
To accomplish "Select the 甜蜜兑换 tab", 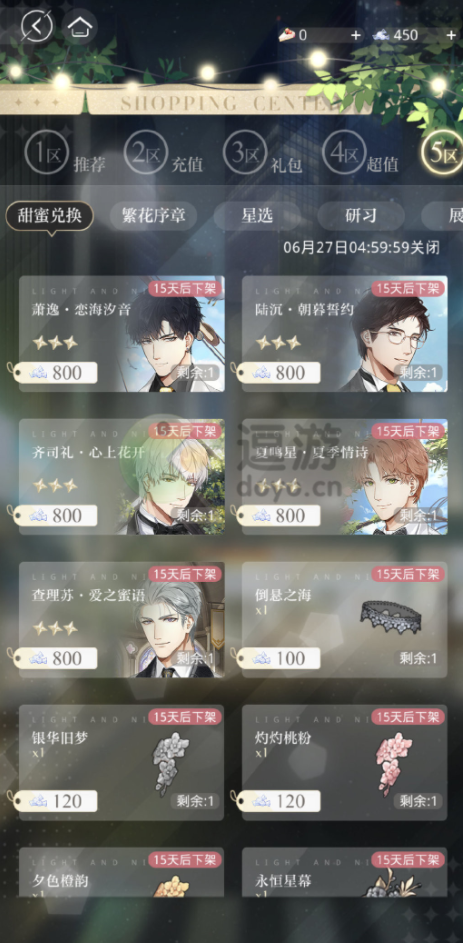I will click(x=50, y=216).
